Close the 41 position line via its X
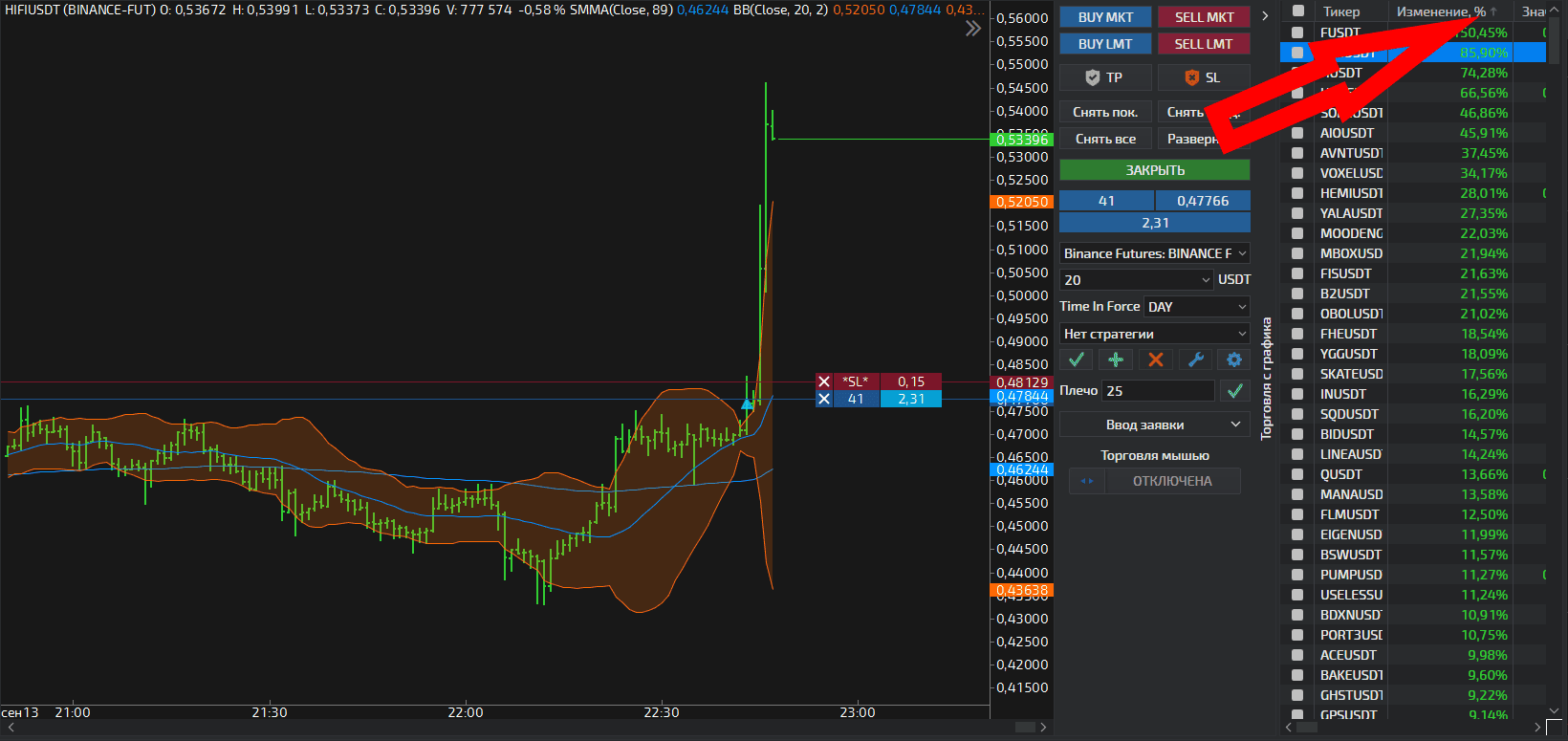Screen dimensions: 1568x741 (824, 399)
